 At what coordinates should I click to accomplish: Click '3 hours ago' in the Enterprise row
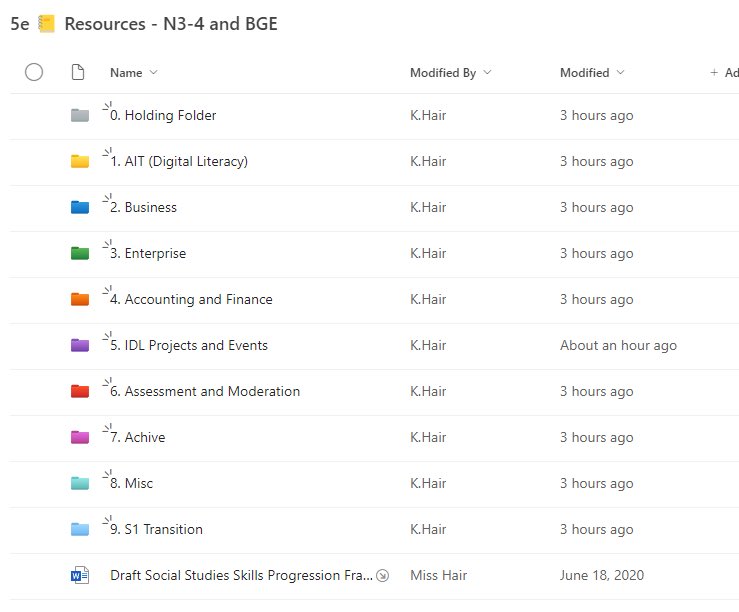597,253
